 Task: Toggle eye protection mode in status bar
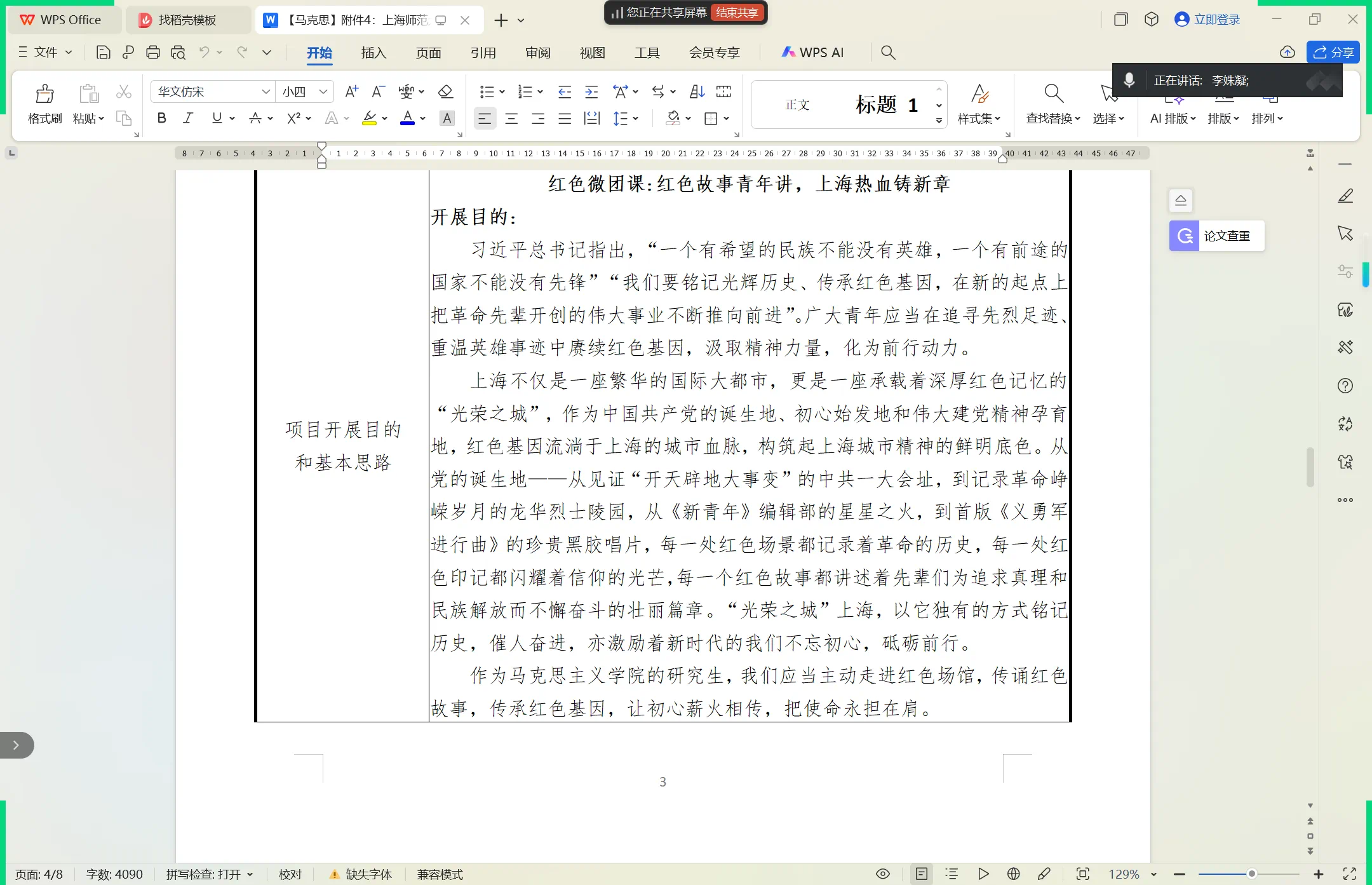[x=882, y=874]
